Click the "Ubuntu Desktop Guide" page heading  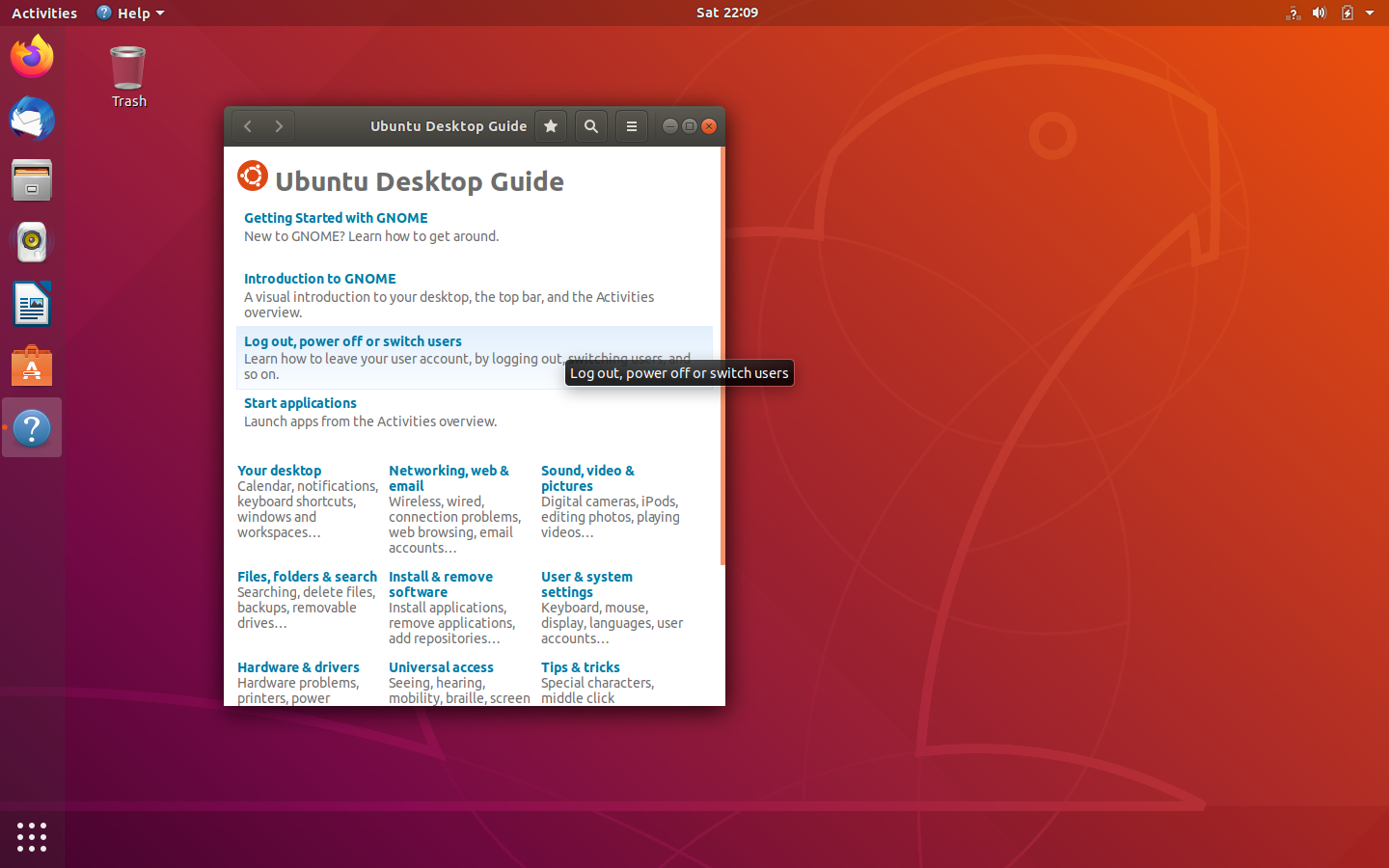click(420, 181)
